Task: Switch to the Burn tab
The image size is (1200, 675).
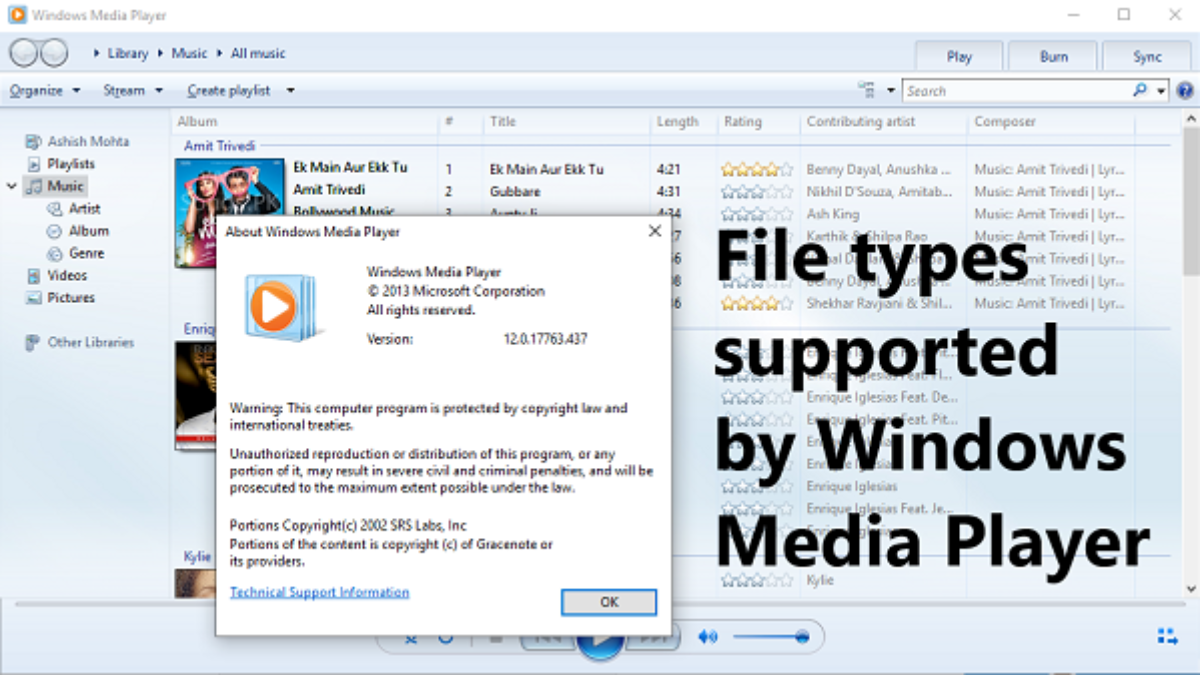Action: pos(1053,56)
